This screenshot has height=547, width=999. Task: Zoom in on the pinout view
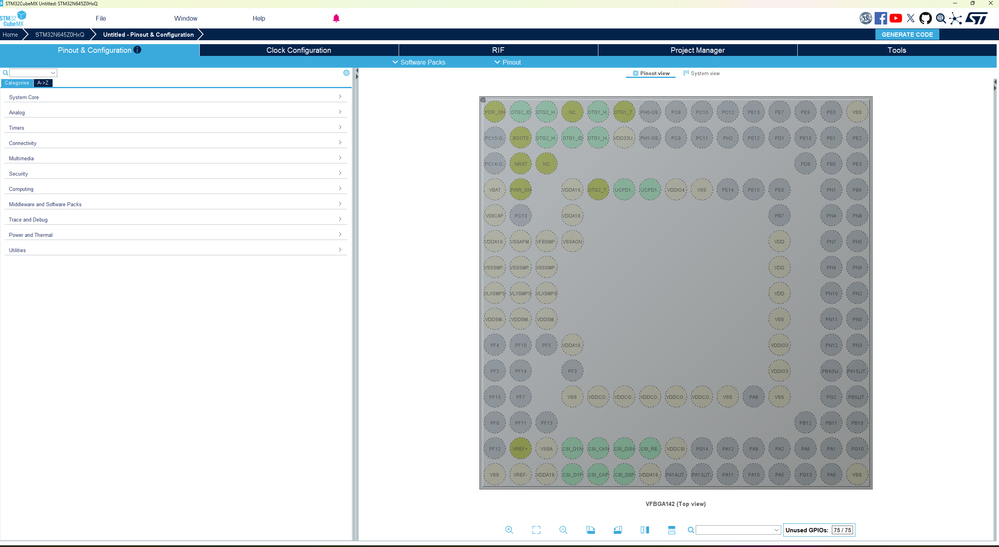tap(509, 530)
